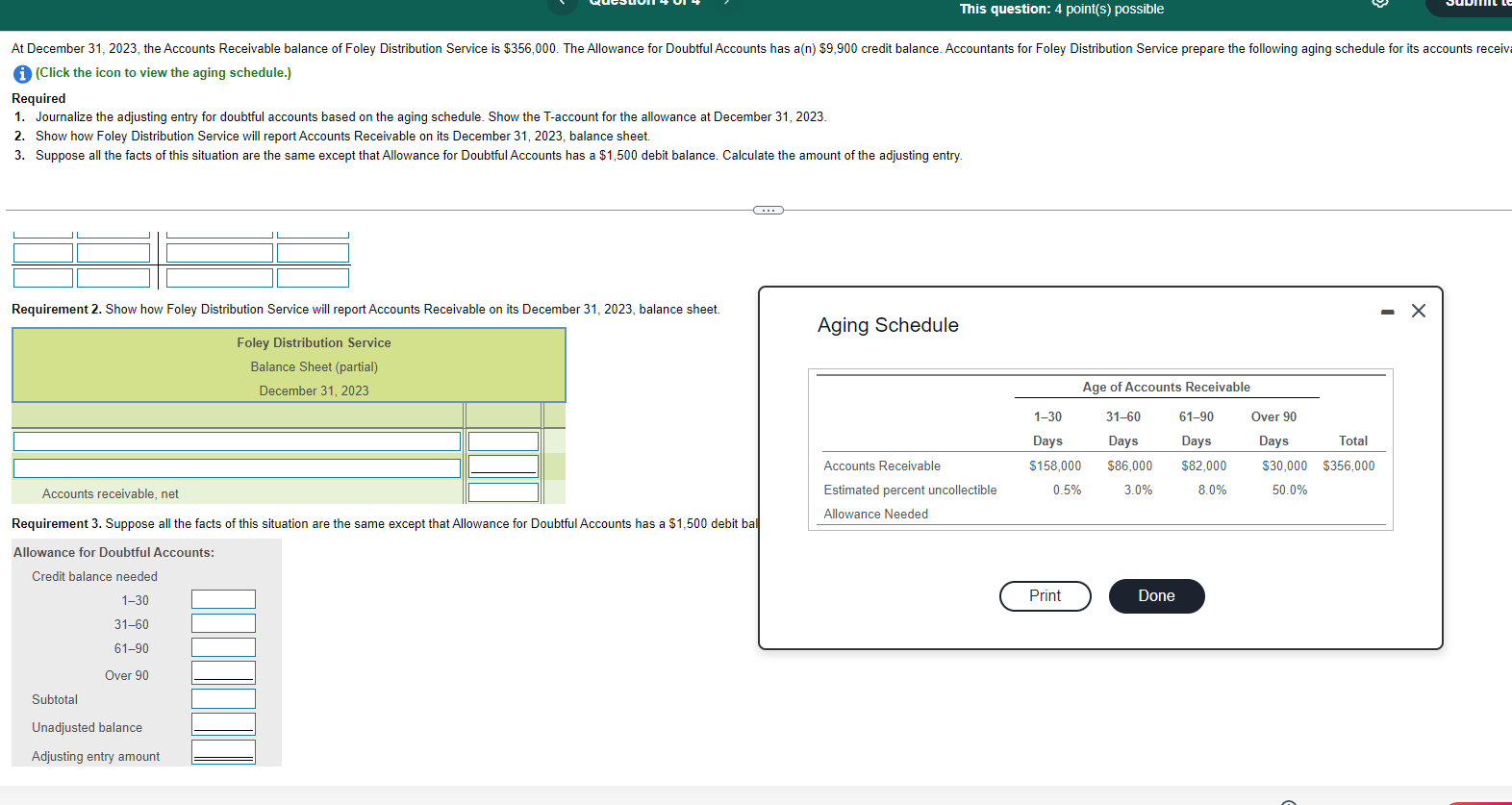Minimize the Aging Schedule dialog

pyautogui.click(x=1387, y=312)
